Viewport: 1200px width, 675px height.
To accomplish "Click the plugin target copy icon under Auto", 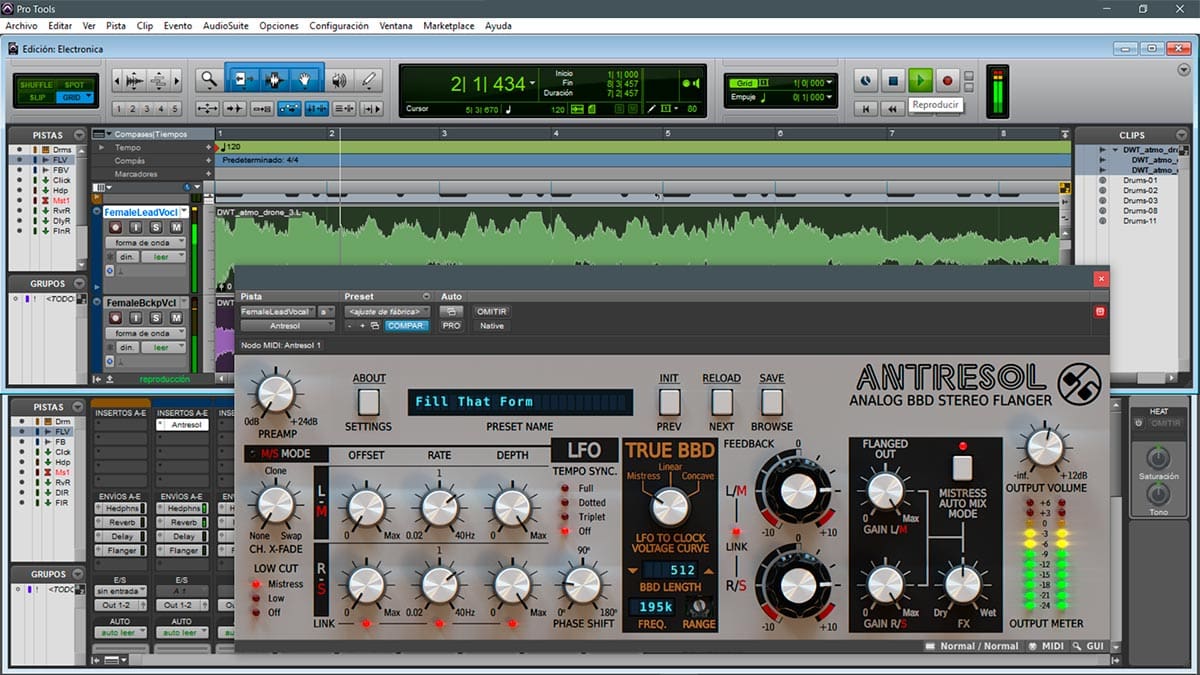I will click(x=451, y=311).
